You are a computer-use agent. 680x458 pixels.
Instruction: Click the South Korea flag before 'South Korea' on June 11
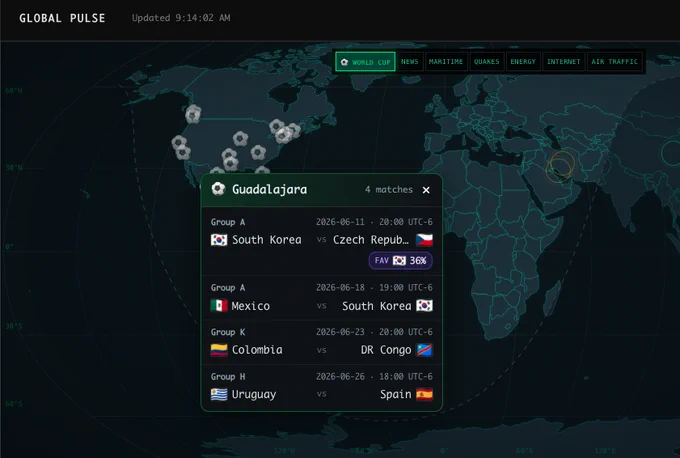[x=219, y=240]
